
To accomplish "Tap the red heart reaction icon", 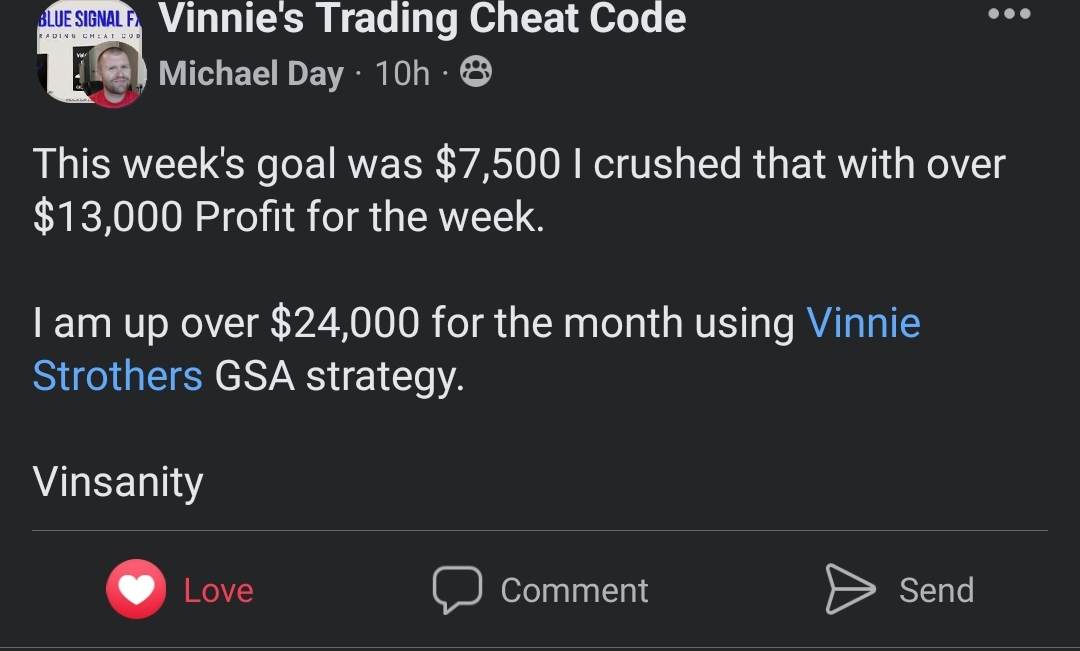I will coord(136,589).
